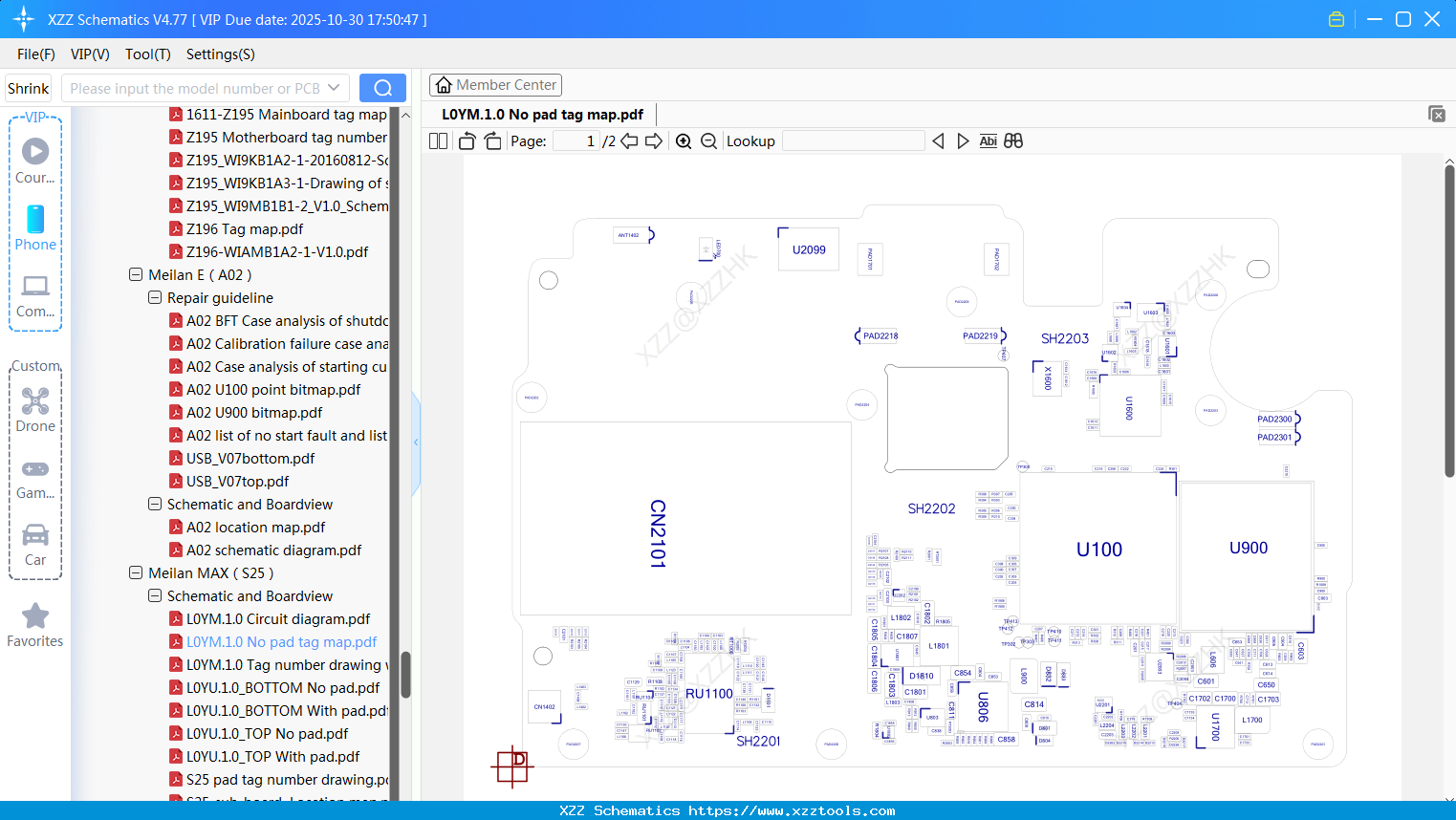The image size is (1456, 820).
Task: Collapse the Meilan MAX ( S25 ) node
Action: pyautogui.click(x=135, y=572)
